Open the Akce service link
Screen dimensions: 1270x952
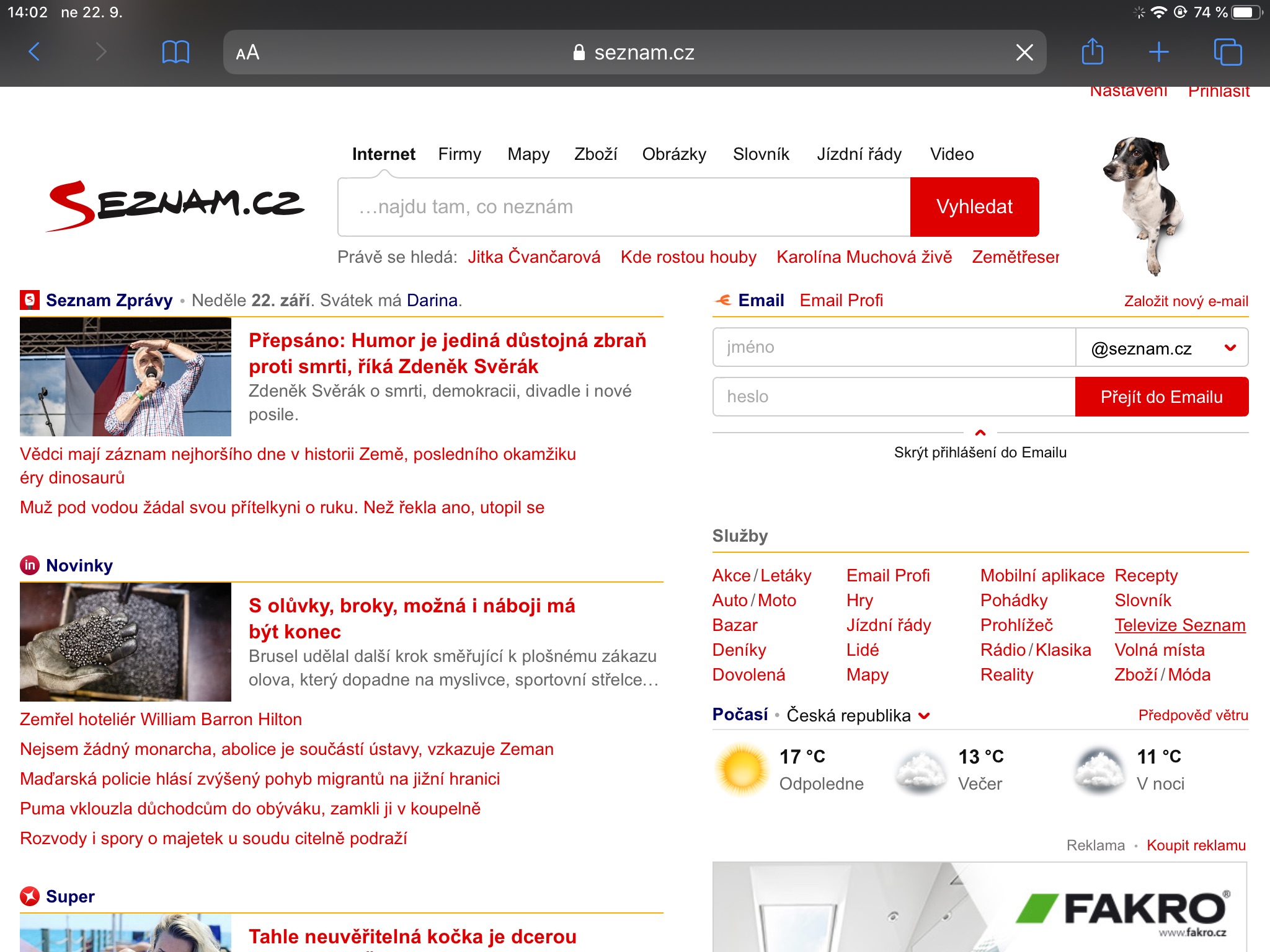731,575
